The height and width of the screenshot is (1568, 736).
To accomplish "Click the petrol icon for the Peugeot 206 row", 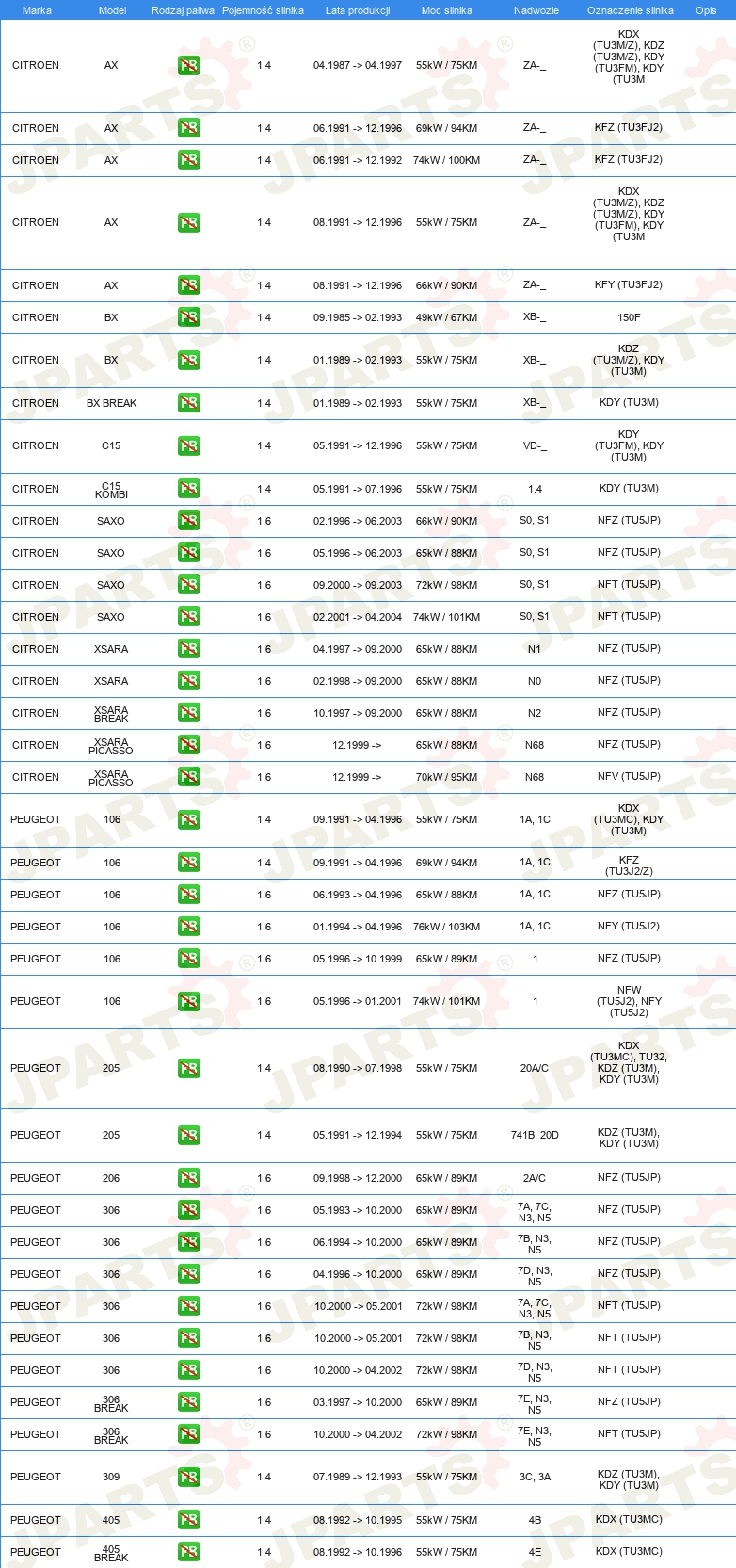I will (x=189, y=1178).
